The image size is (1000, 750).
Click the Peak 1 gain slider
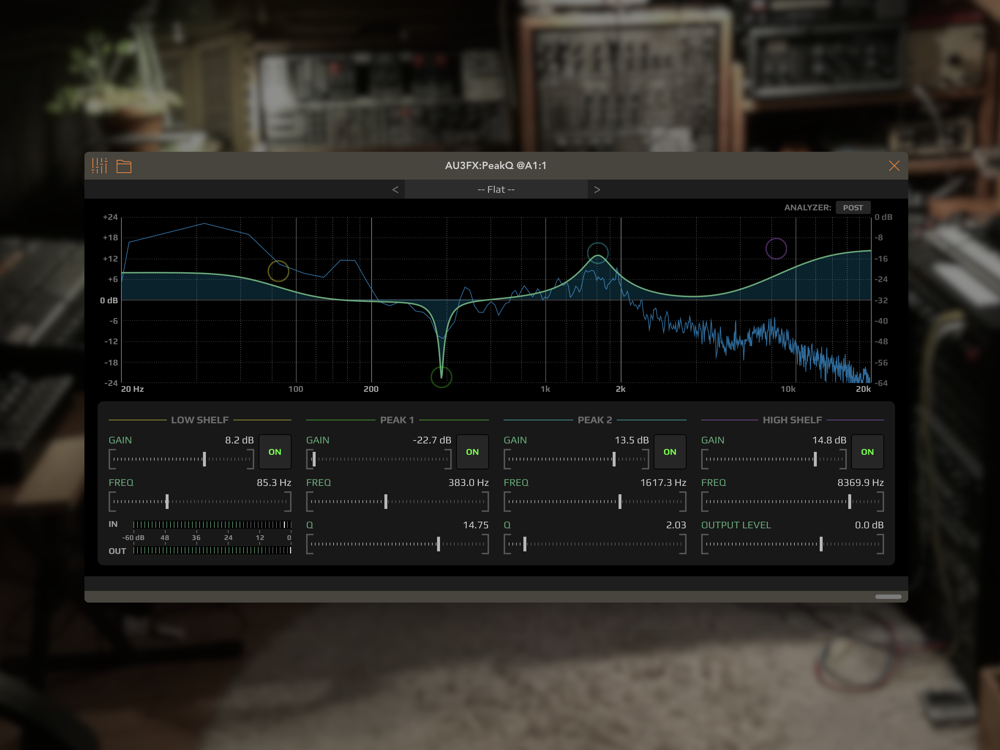(379, 459)
